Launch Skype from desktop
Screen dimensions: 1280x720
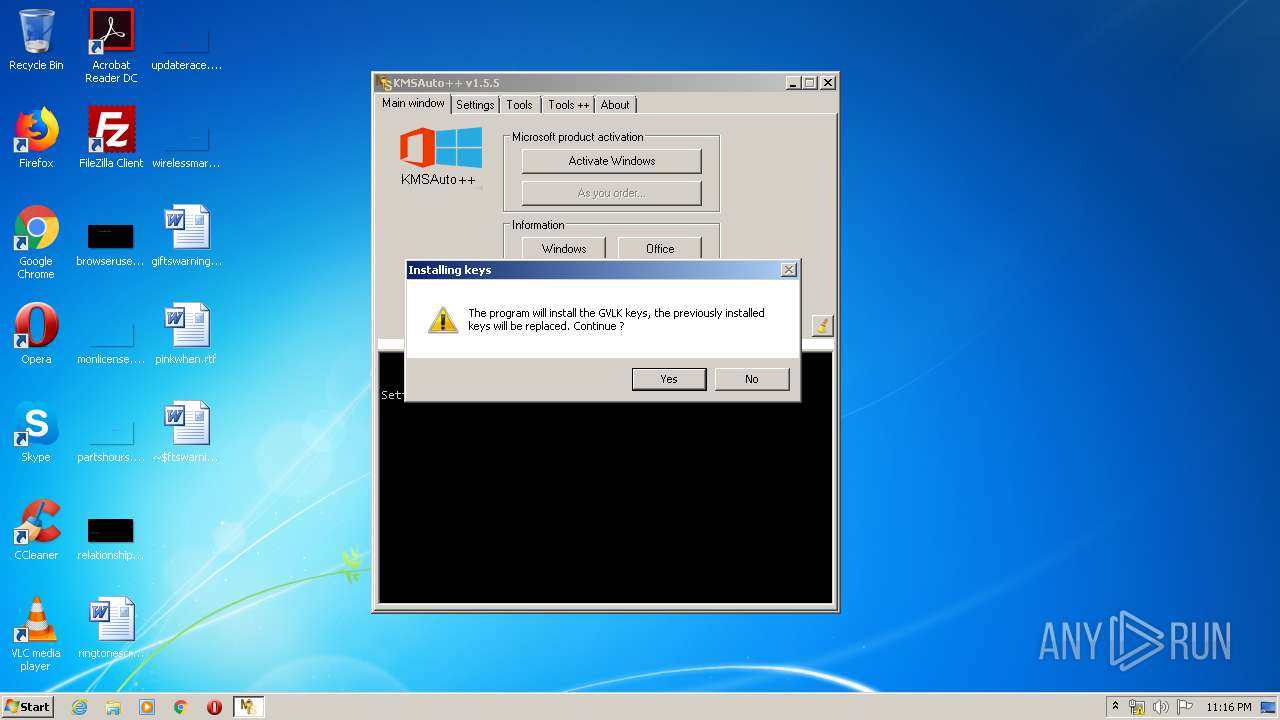[36, 432]
